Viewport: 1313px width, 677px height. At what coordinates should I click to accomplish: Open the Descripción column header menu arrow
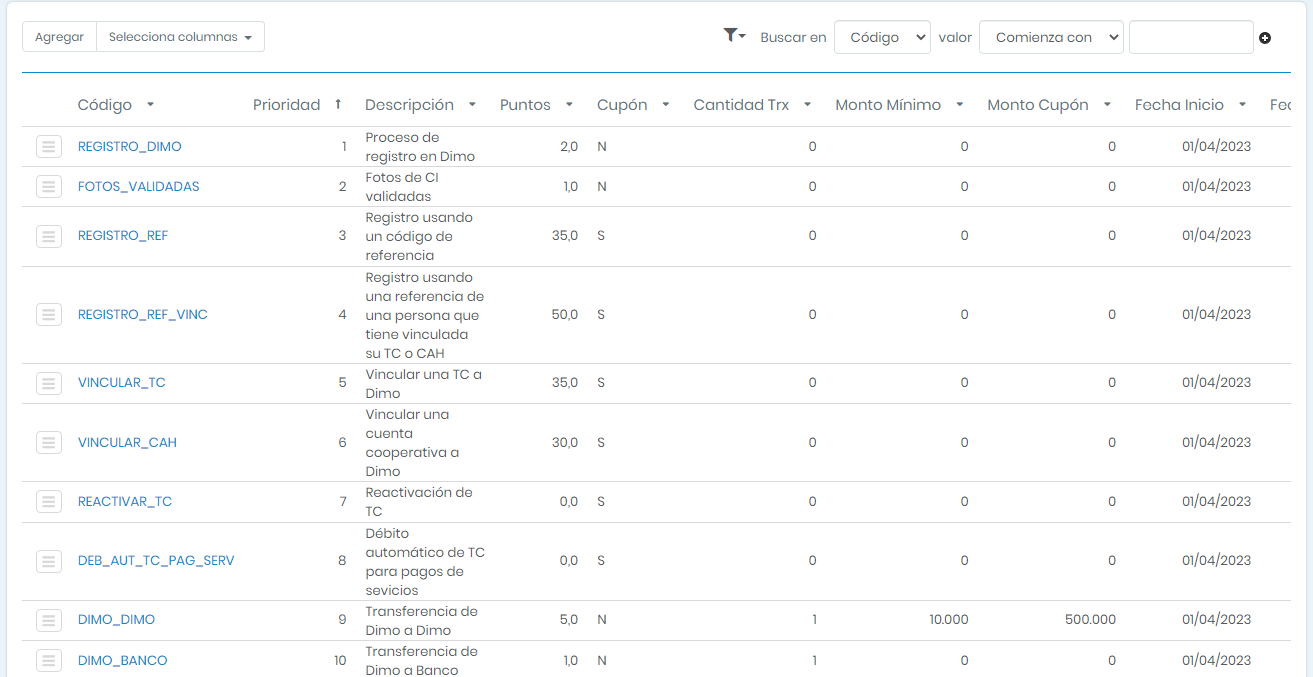click(472, 105)
